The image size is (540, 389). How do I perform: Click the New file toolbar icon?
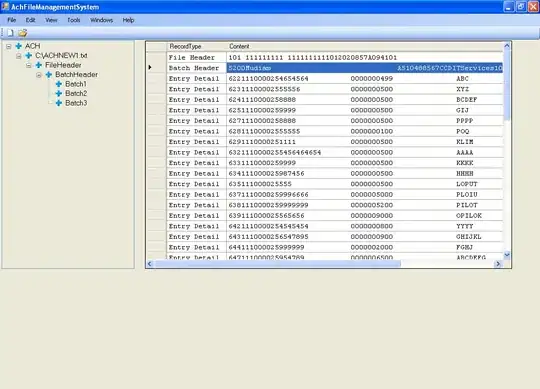[x=11, y=33]
